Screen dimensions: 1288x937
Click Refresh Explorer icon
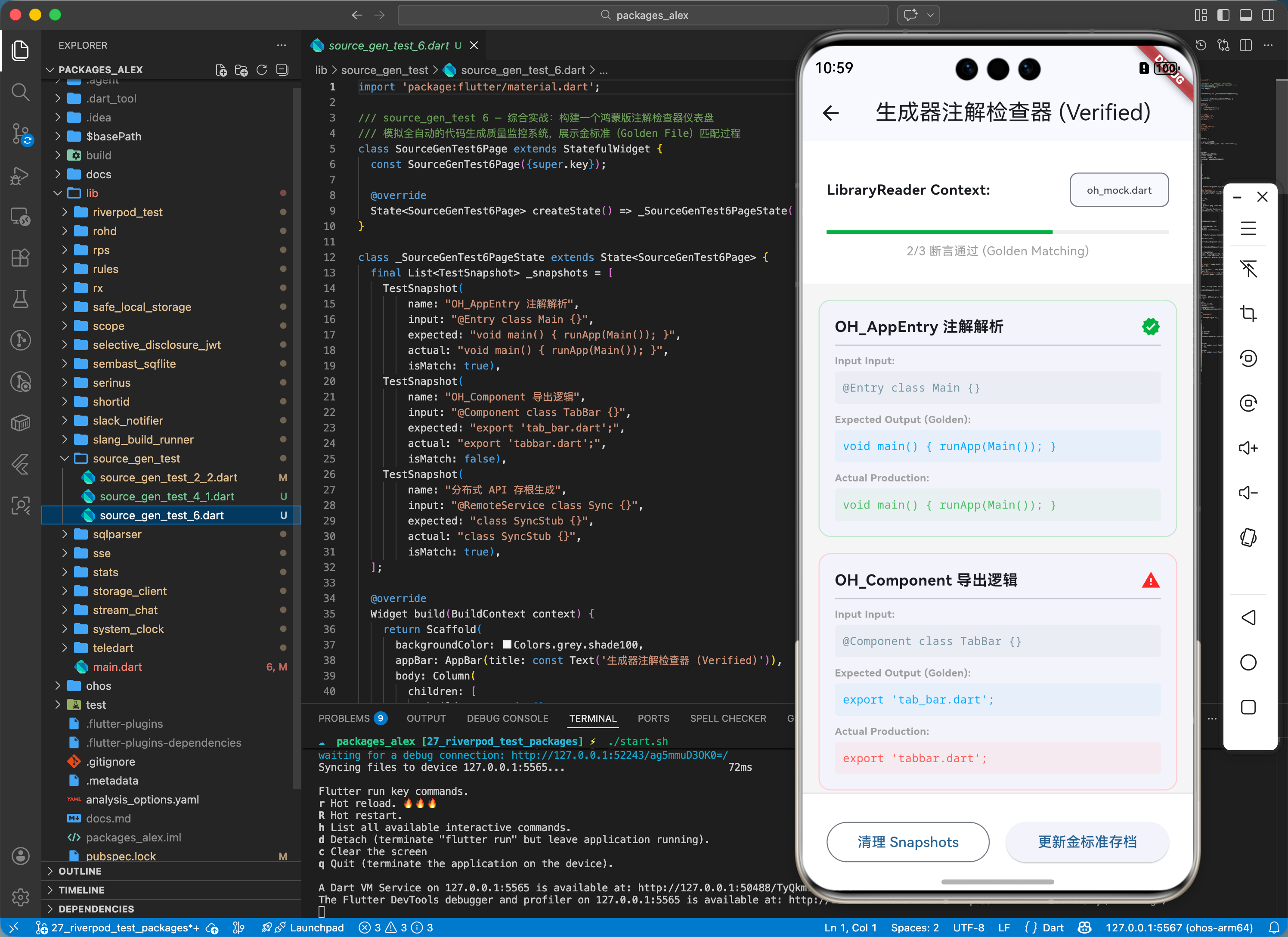(x=261, y=70)
